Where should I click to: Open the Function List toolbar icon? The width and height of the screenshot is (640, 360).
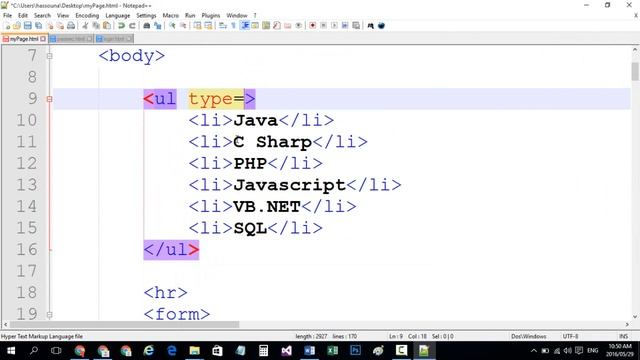(x=277, y=26)
